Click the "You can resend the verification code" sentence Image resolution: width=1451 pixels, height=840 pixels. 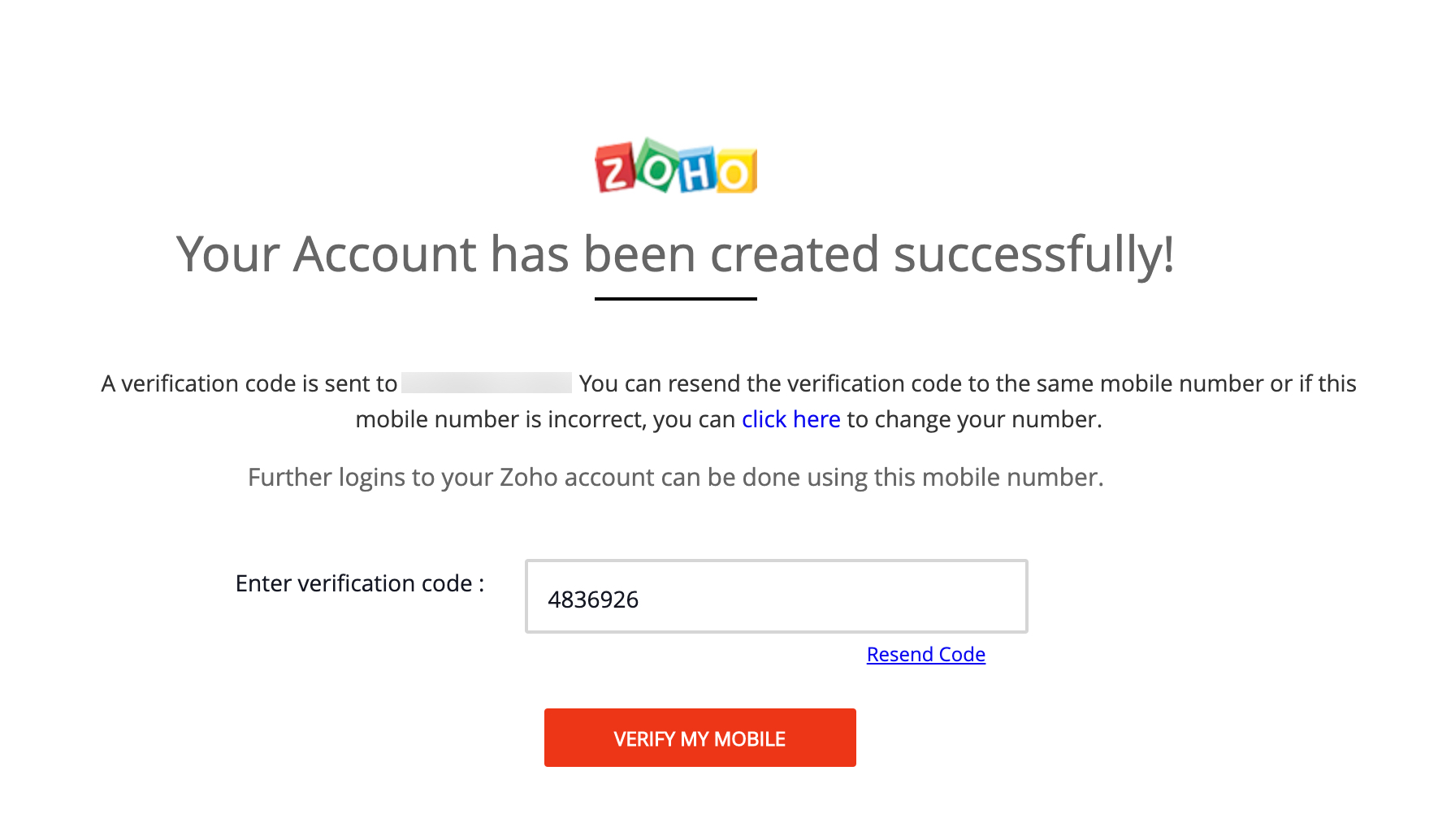(x=967, y=383)
